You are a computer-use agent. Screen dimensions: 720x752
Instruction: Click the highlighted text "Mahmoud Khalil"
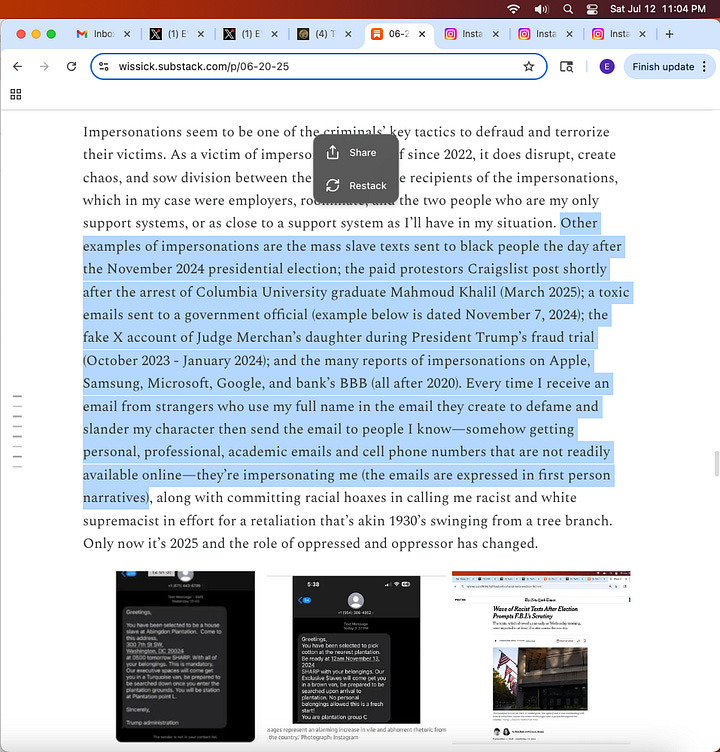click(x=443, y=292)
